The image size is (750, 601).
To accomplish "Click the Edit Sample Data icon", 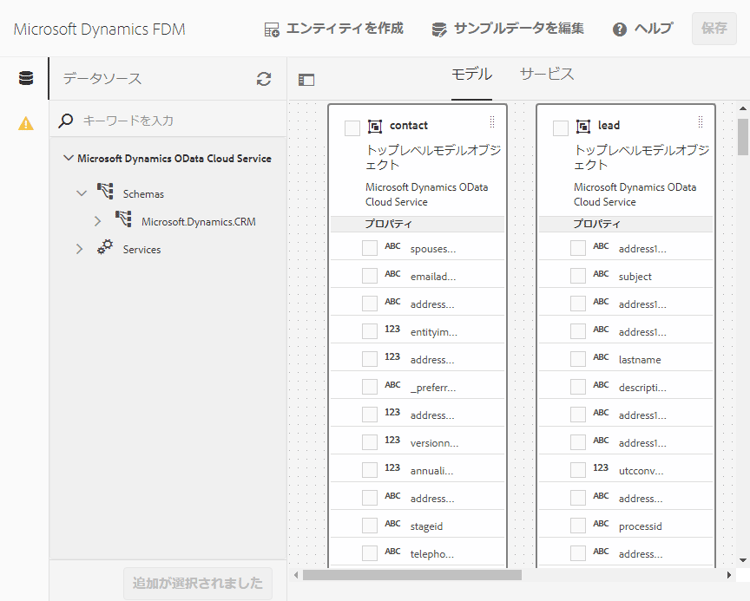I will coord(439,30).
